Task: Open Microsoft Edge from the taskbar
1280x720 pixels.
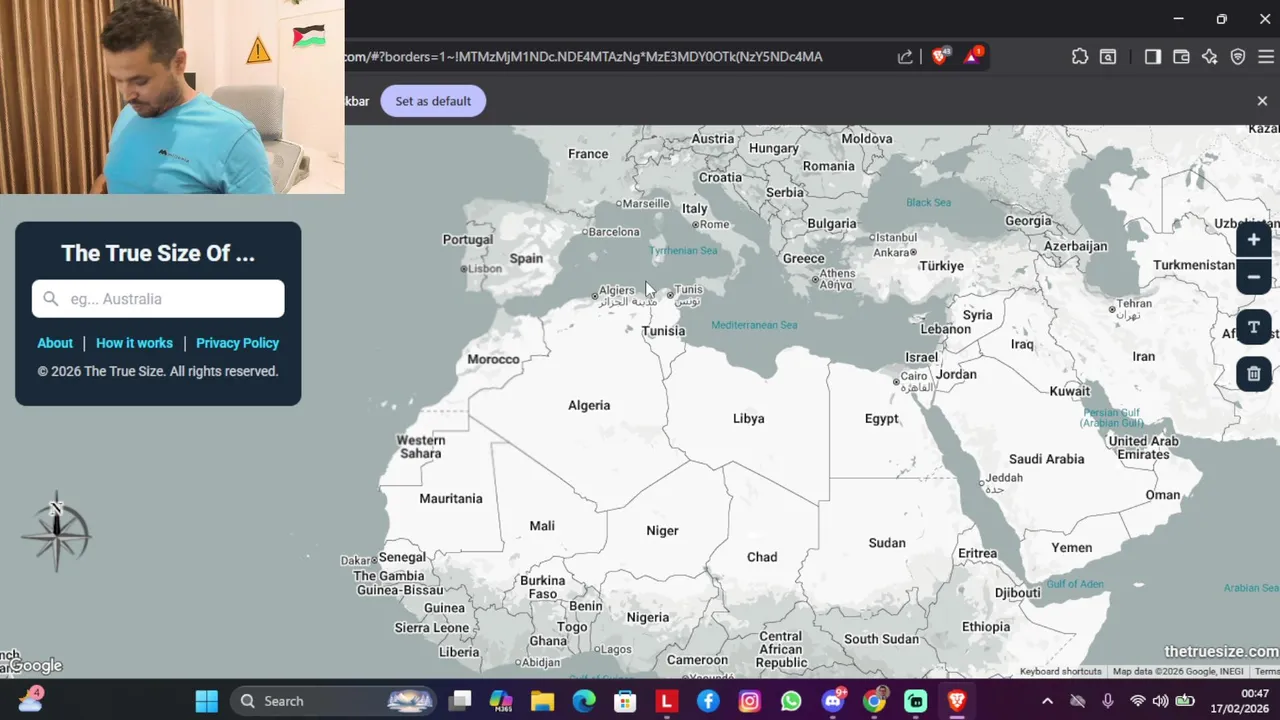Action: 584,701
